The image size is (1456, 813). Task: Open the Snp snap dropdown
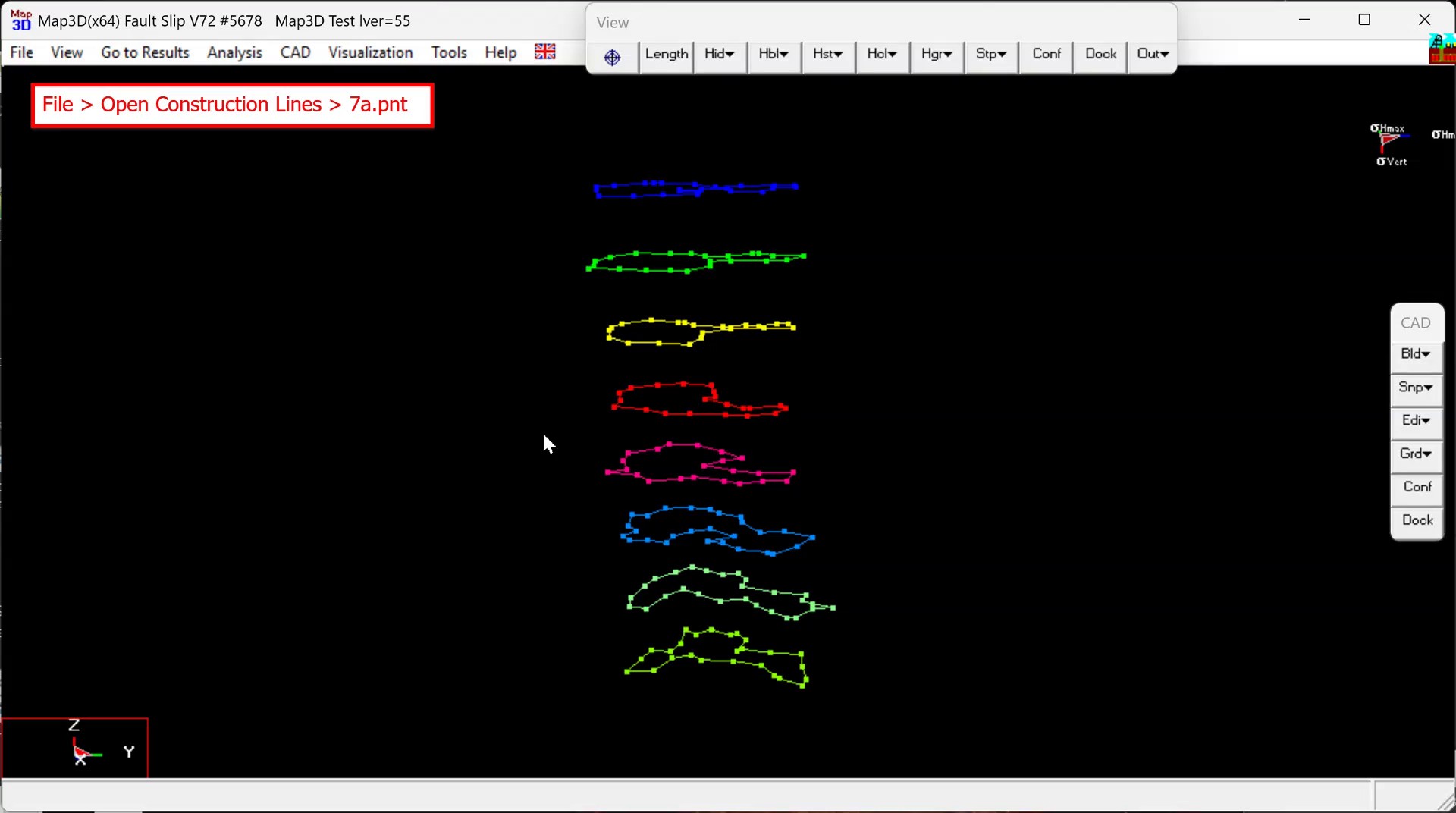(1415, 388)
